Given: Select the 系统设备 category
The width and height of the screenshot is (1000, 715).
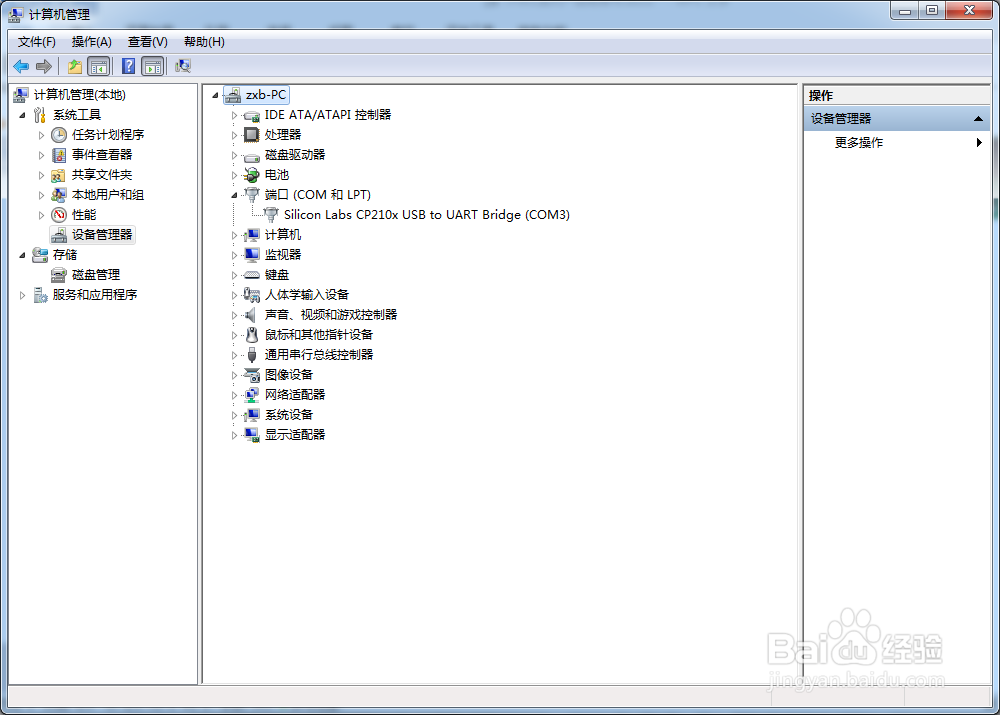Looking at the screenshot, I should (x=289, y=415).
